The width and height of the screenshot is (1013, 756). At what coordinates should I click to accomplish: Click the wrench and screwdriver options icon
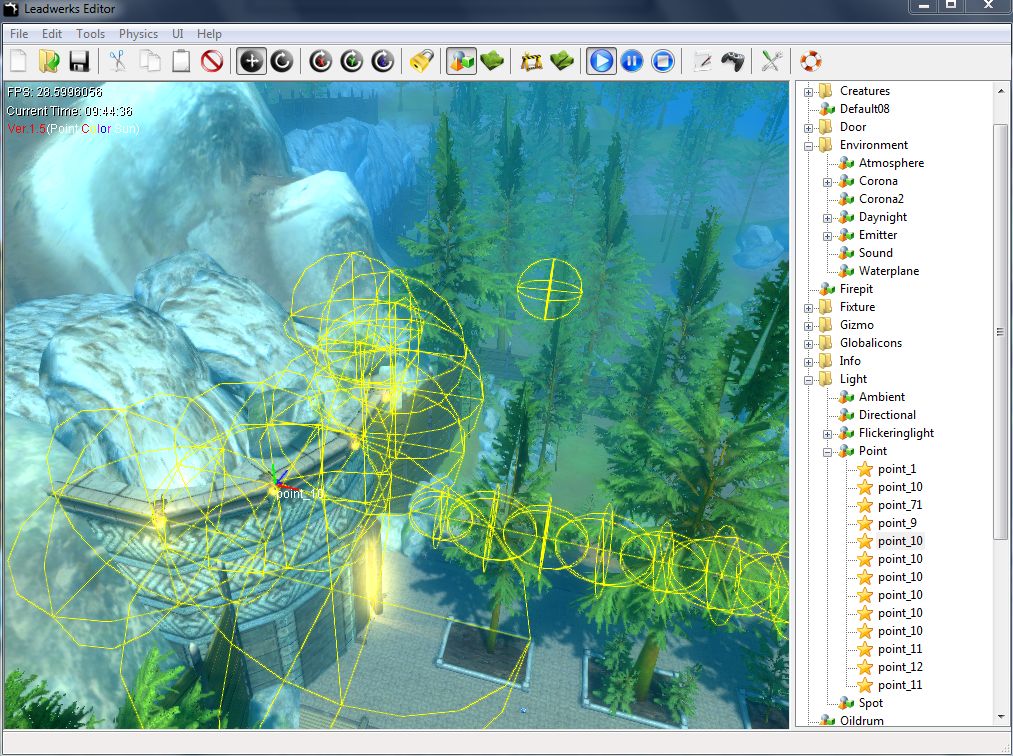click(x=771, y=62)
